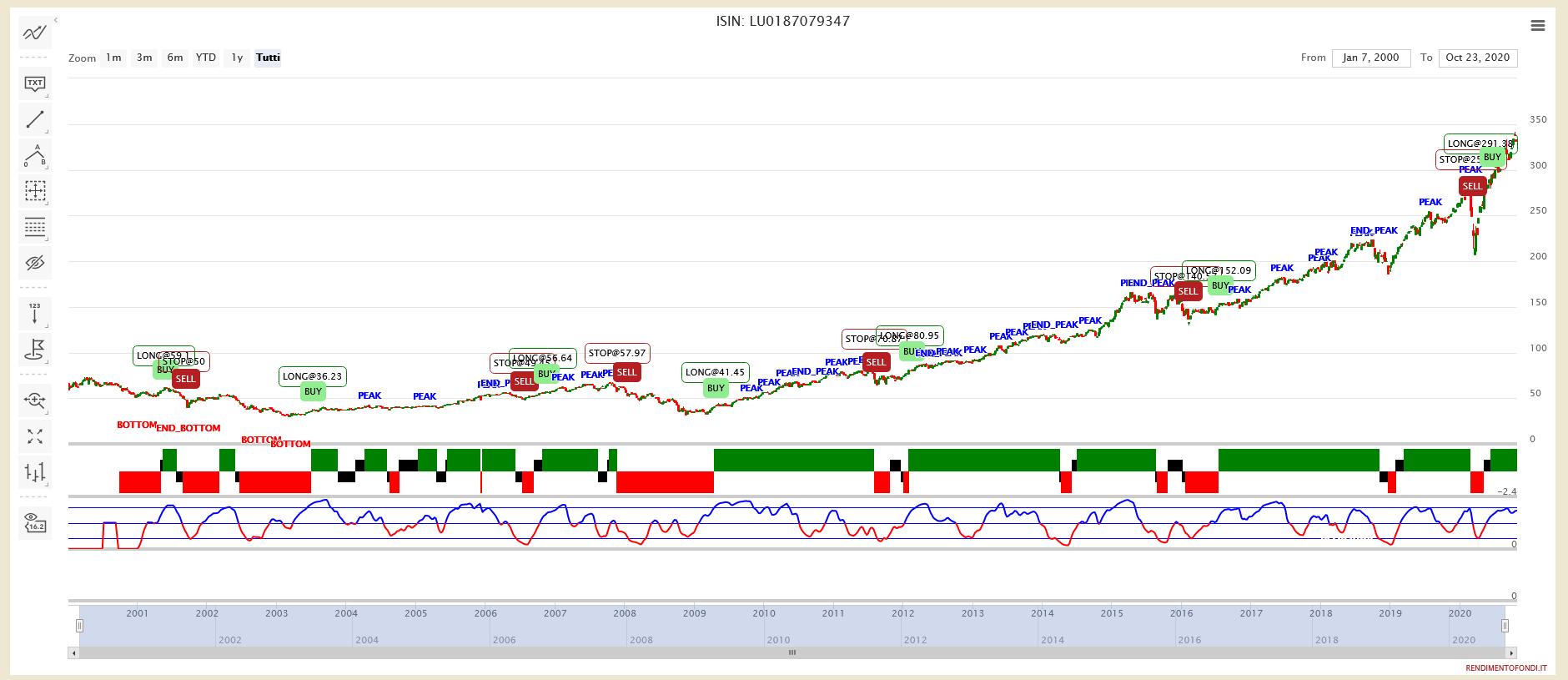Open the RENDIMENTOFONDI.IT credits link
The width and height of the screenshot is (1568, 680).
(1505, 668)
